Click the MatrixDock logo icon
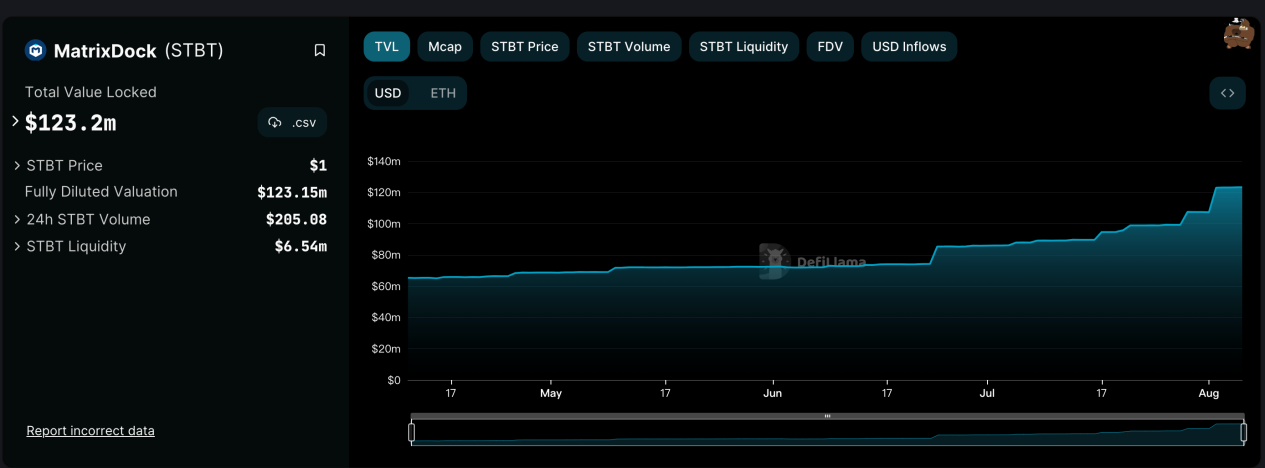 36,50
